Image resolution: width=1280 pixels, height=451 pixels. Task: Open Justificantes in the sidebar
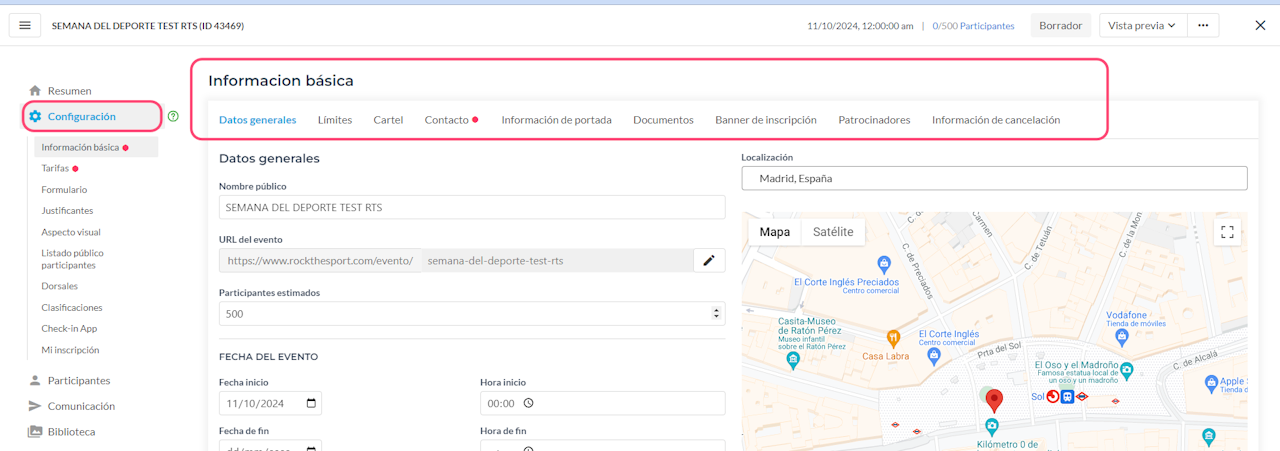pos(67,211)
